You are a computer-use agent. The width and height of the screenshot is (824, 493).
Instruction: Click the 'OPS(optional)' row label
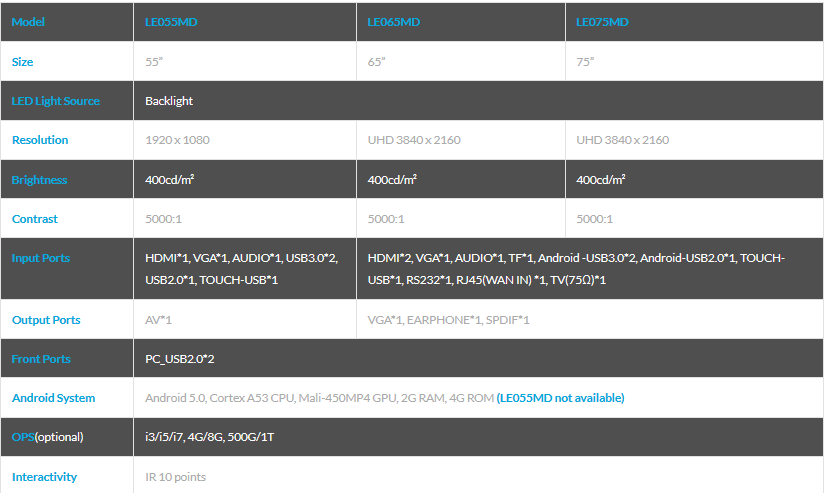47,437
